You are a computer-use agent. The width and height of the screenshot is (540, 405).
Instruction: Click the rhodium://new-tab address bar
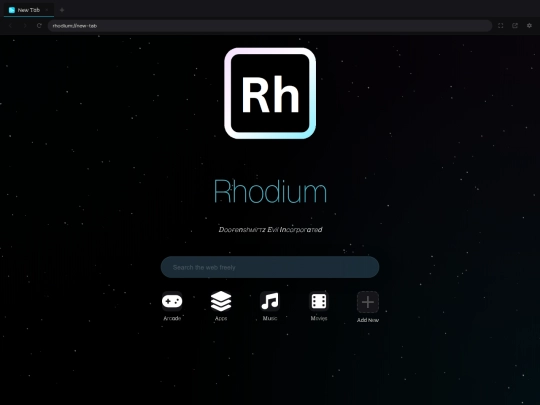coord(270,26)
